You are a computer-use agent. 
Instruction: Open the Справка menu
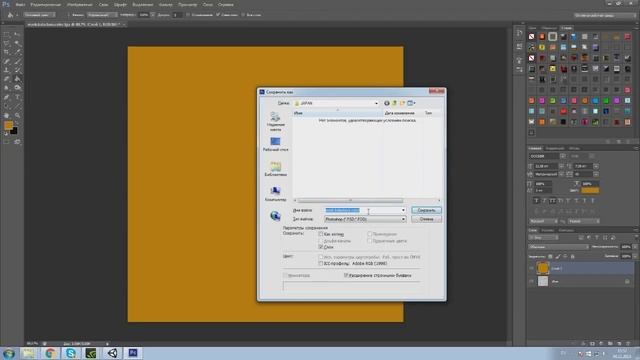(x=226, y=4)
